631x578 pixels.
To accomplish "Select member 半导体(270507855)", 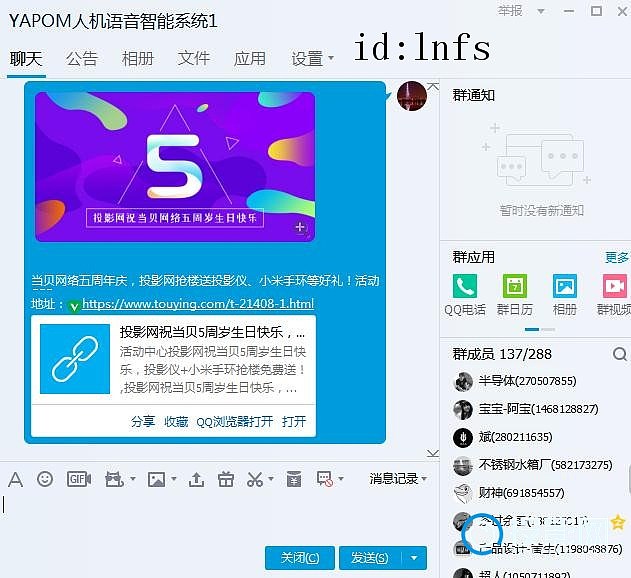I will (535, 381).
